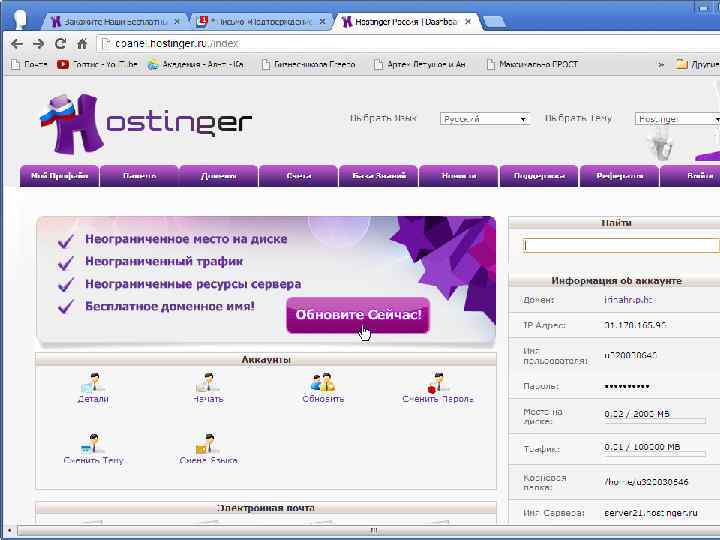The image size is (720, 540).
Task: Open the Панель menu item
Action: (x=139, y=176)
